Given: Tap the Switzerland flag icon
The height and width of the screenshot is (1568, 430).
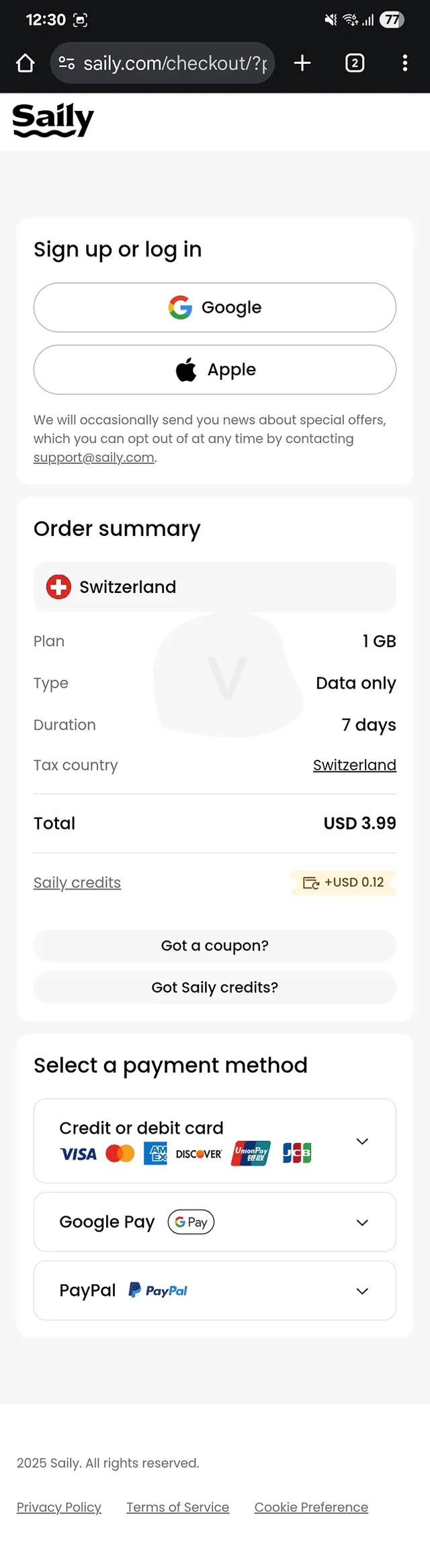Looking at the screenshot, I should 58,587.
